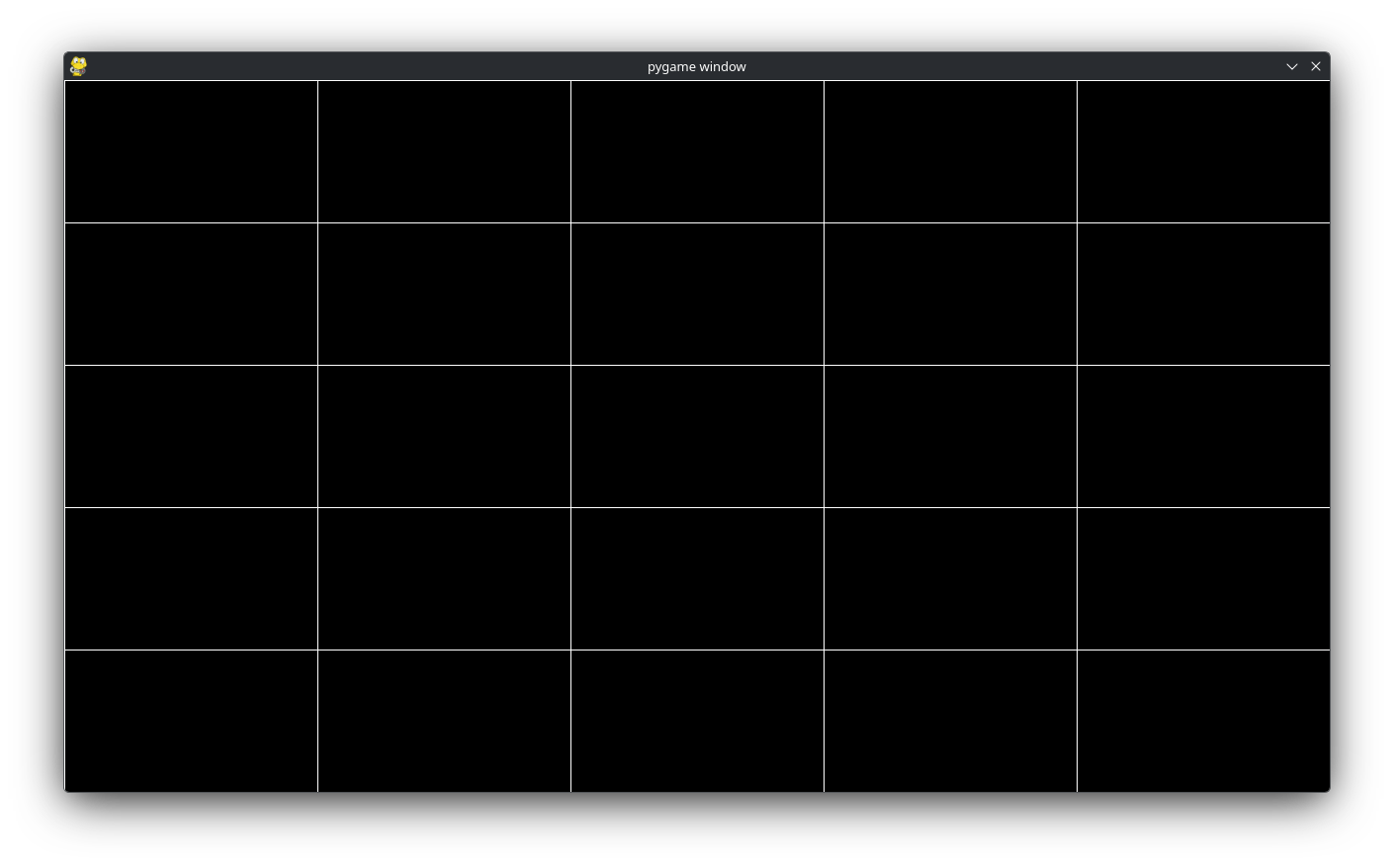Click grid cell in row two, column four
The image size is (1394, 868).
tap(950, 294)
